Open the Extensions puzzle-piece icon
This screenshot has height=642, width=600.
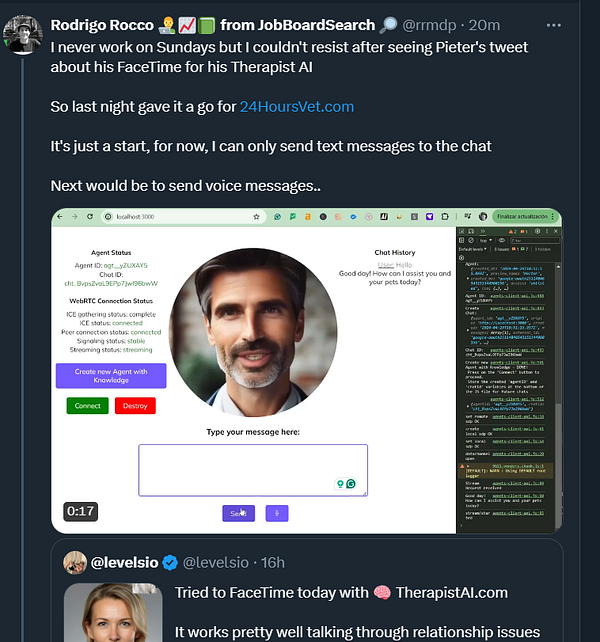[445, 217]
